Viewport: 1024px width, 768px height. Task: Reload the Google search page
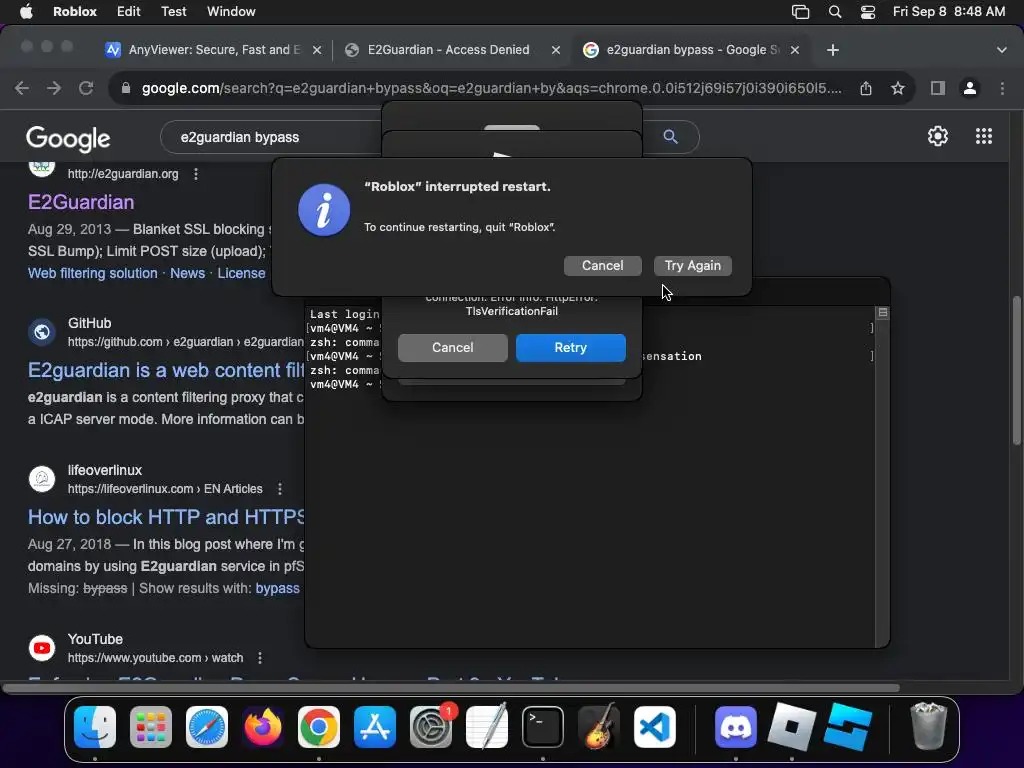[x=86, y=88]
